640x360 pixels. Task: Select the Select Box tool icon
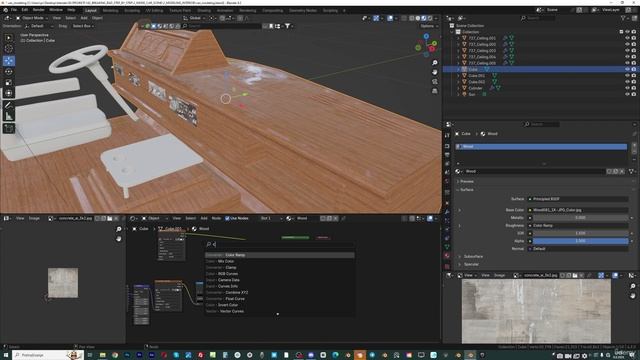click(x=9, y=38)
